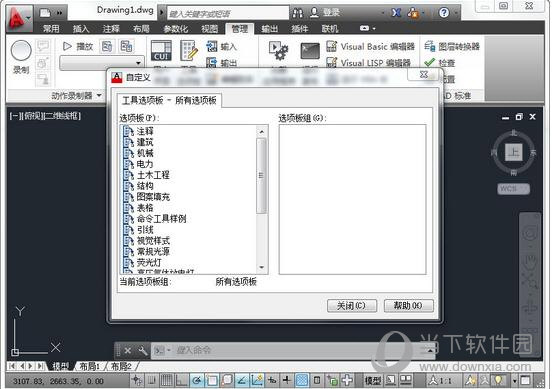Viewport: 552px width, 389px height.
Task: Open the Visual Basic 编辑器
Action: coord(370,46)
